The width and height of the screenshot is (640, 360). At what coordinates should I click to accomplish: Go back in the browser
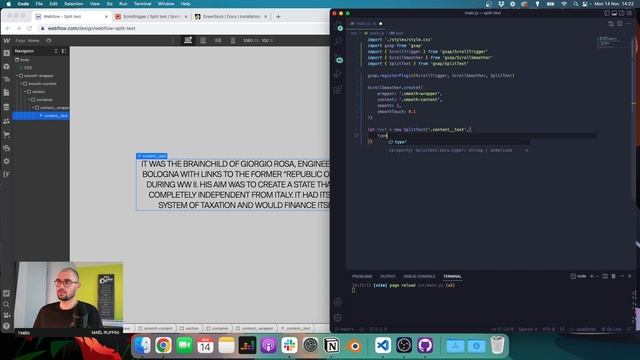(x=8, y=28)
